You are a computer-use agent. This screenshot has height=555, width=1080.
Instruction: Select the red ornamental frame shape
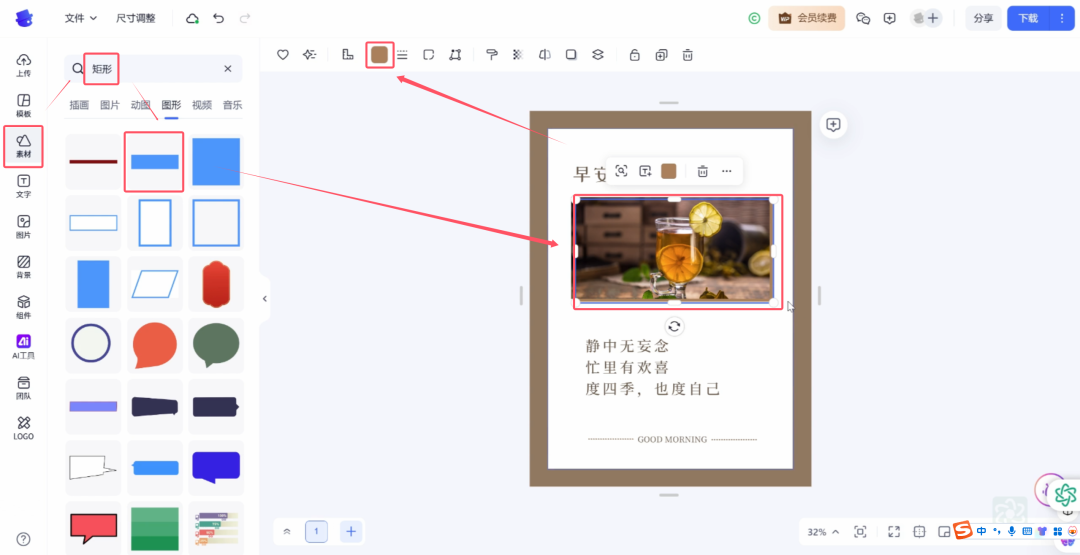tap(216, 284)
